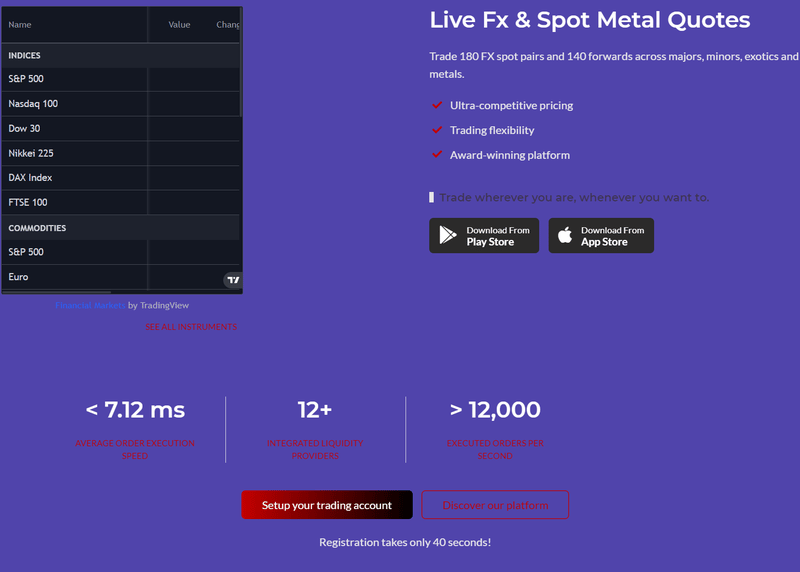Viewport: 800px width, 572px height.
Task: Click the Trading flexibility checkmark
Action: [x=437, y=130]
